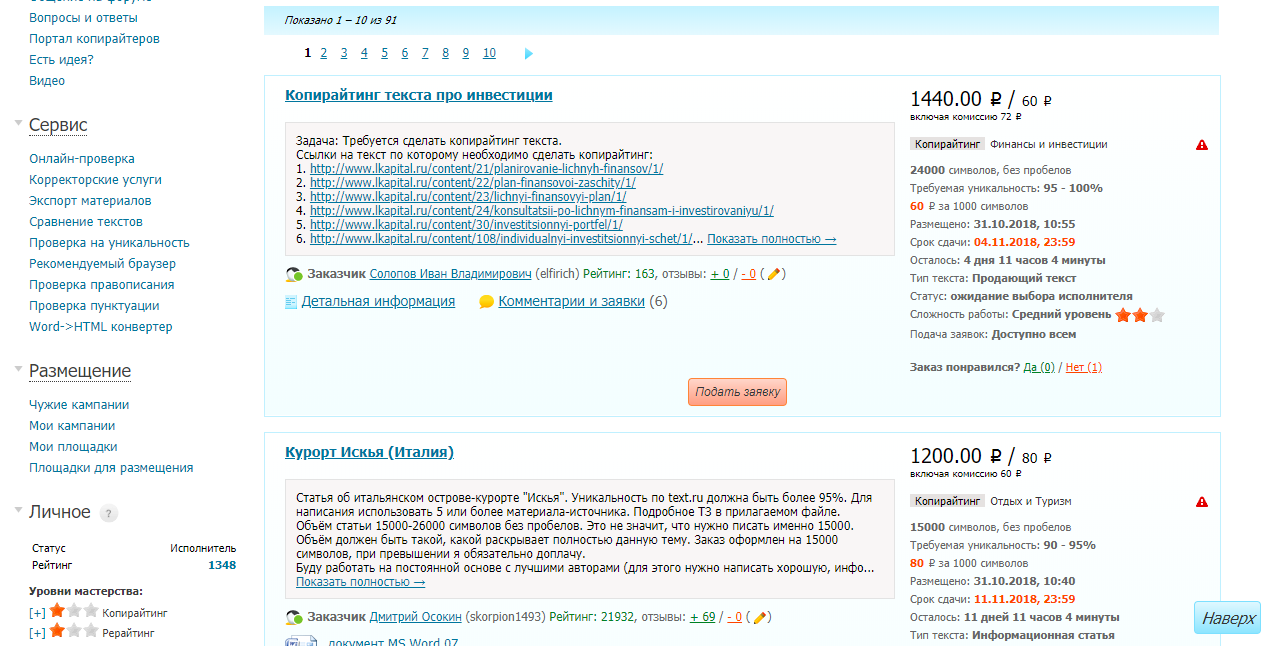This screenshot has width=1268, height=646.
Task: Expand the Рерайтинг mastery level [+]
Action: pos(37,633)
